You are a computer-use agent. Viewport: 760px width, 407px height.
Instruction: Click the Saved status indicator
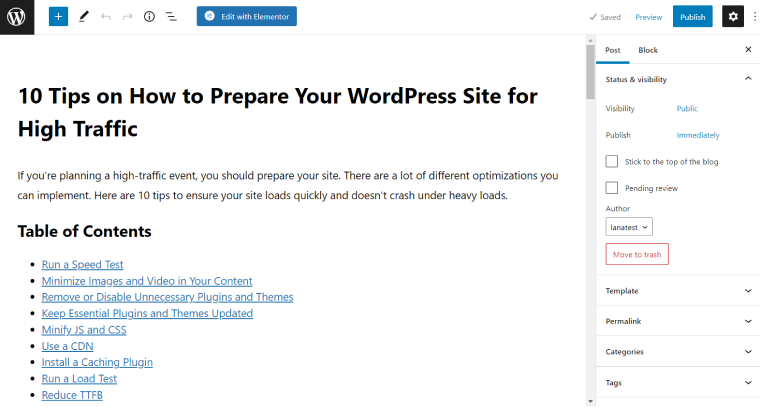(x=605, y=17)
